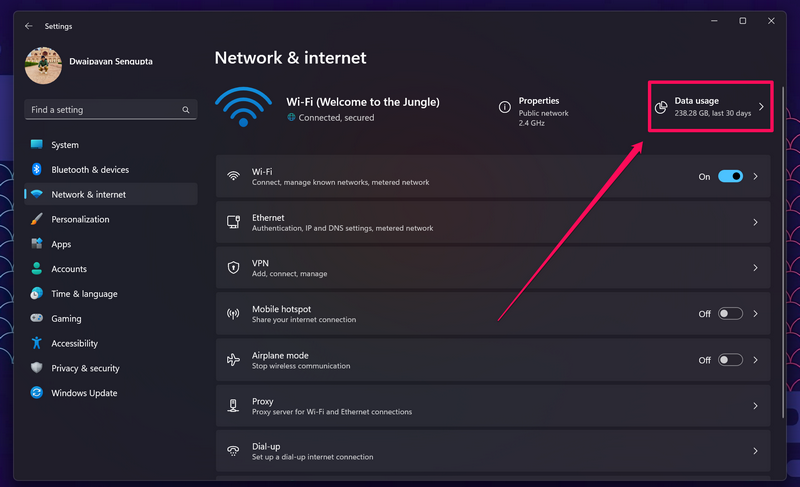
Task: Expand the Ethernet settings chevron
Action: pos(755,222)
